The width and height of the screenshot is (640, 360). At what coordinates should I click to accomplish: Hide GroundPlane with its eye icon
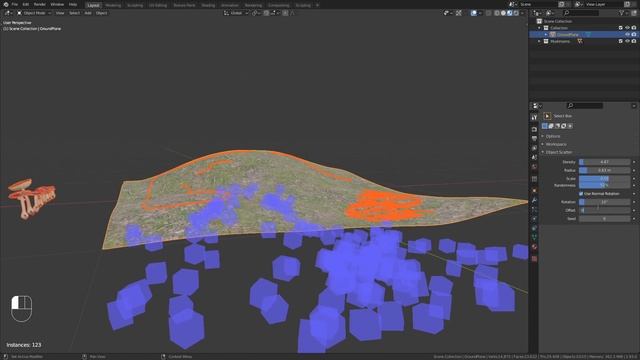(x=627, y=35)
